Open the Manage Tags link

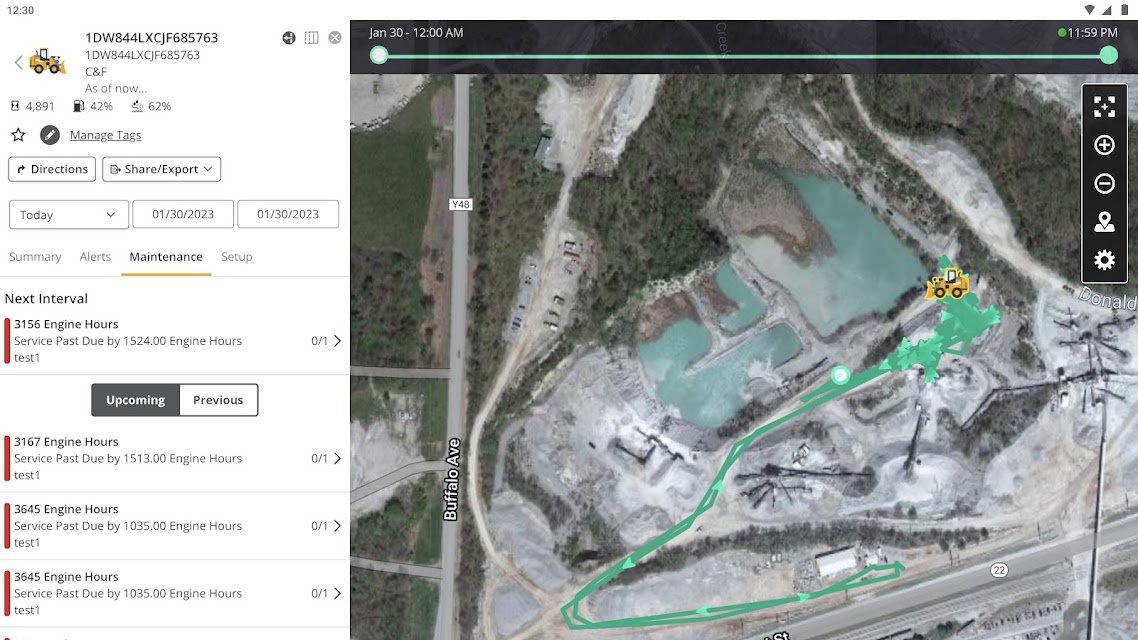pyautogui.click(x=105, y=135)
